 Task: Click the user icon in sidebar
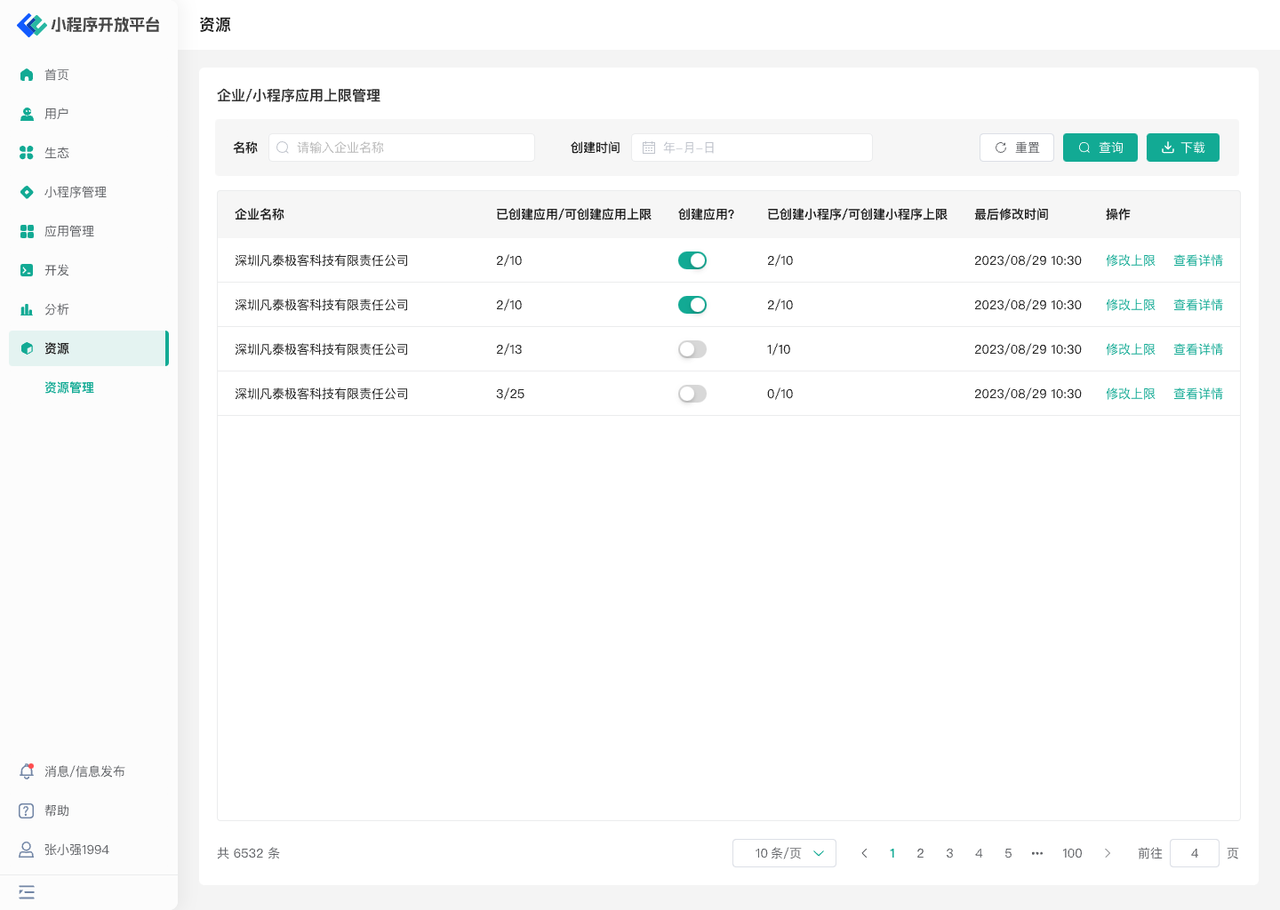coord(27,114)
